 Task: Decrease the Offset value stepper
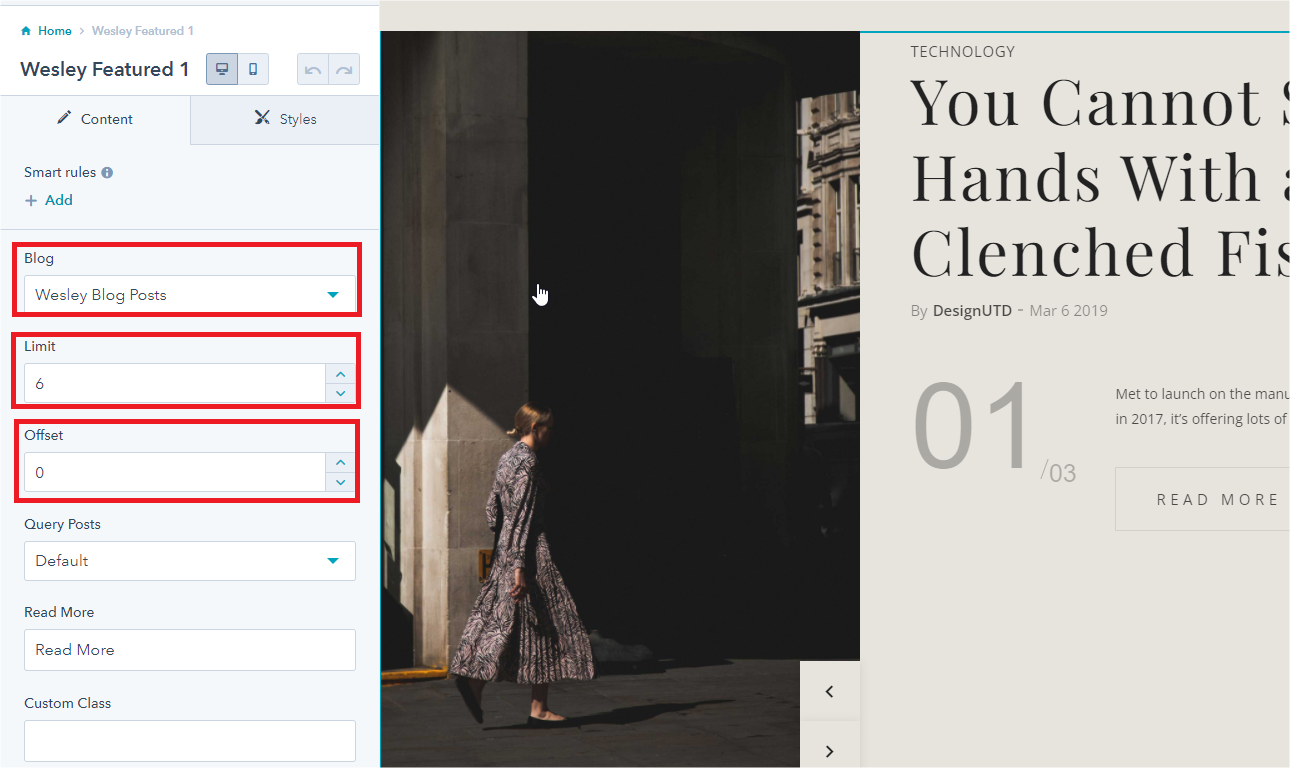pos(341,482)
